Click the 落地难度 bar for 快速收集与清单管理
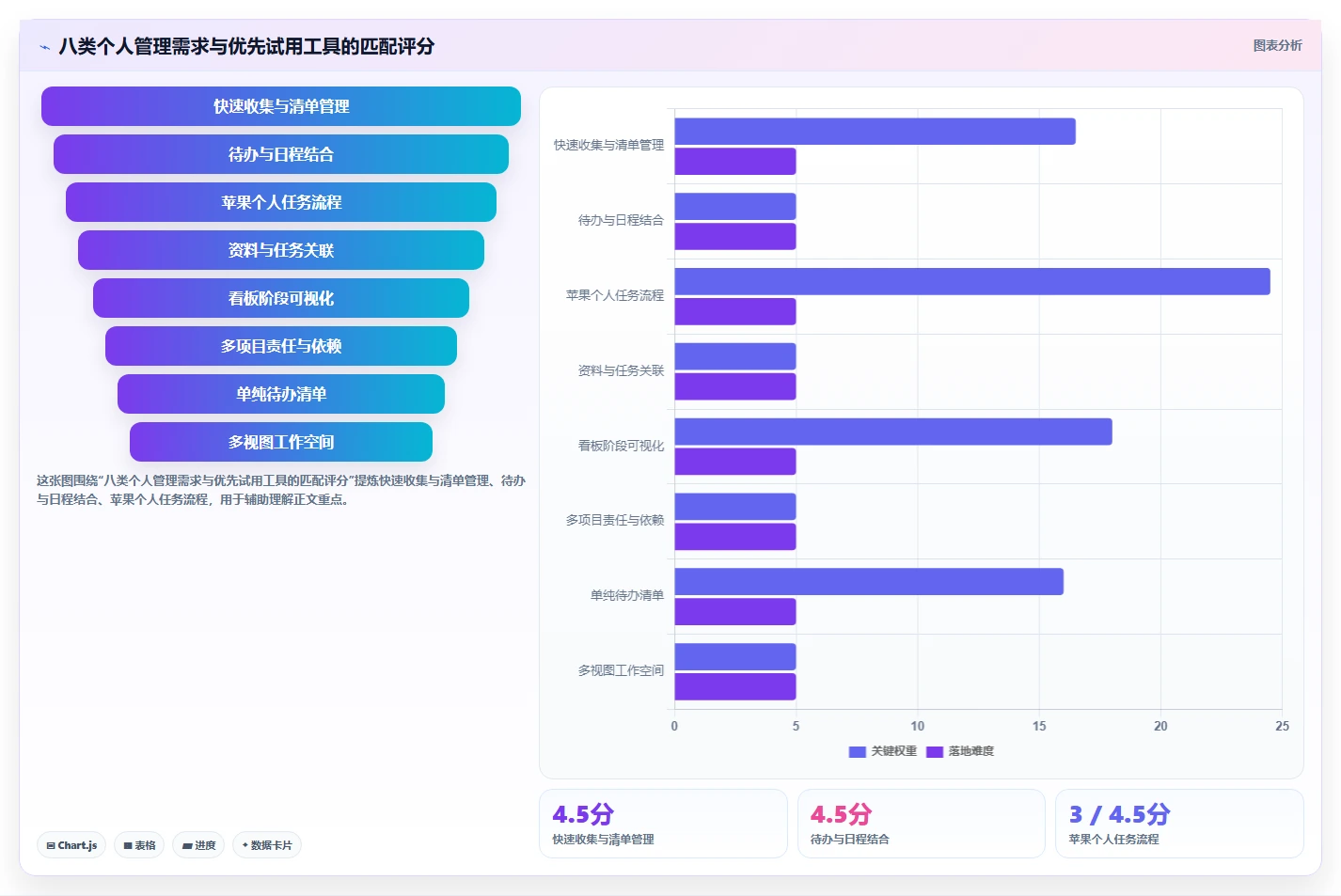Viewport: 1341px width, 896px height. point(735,162)
